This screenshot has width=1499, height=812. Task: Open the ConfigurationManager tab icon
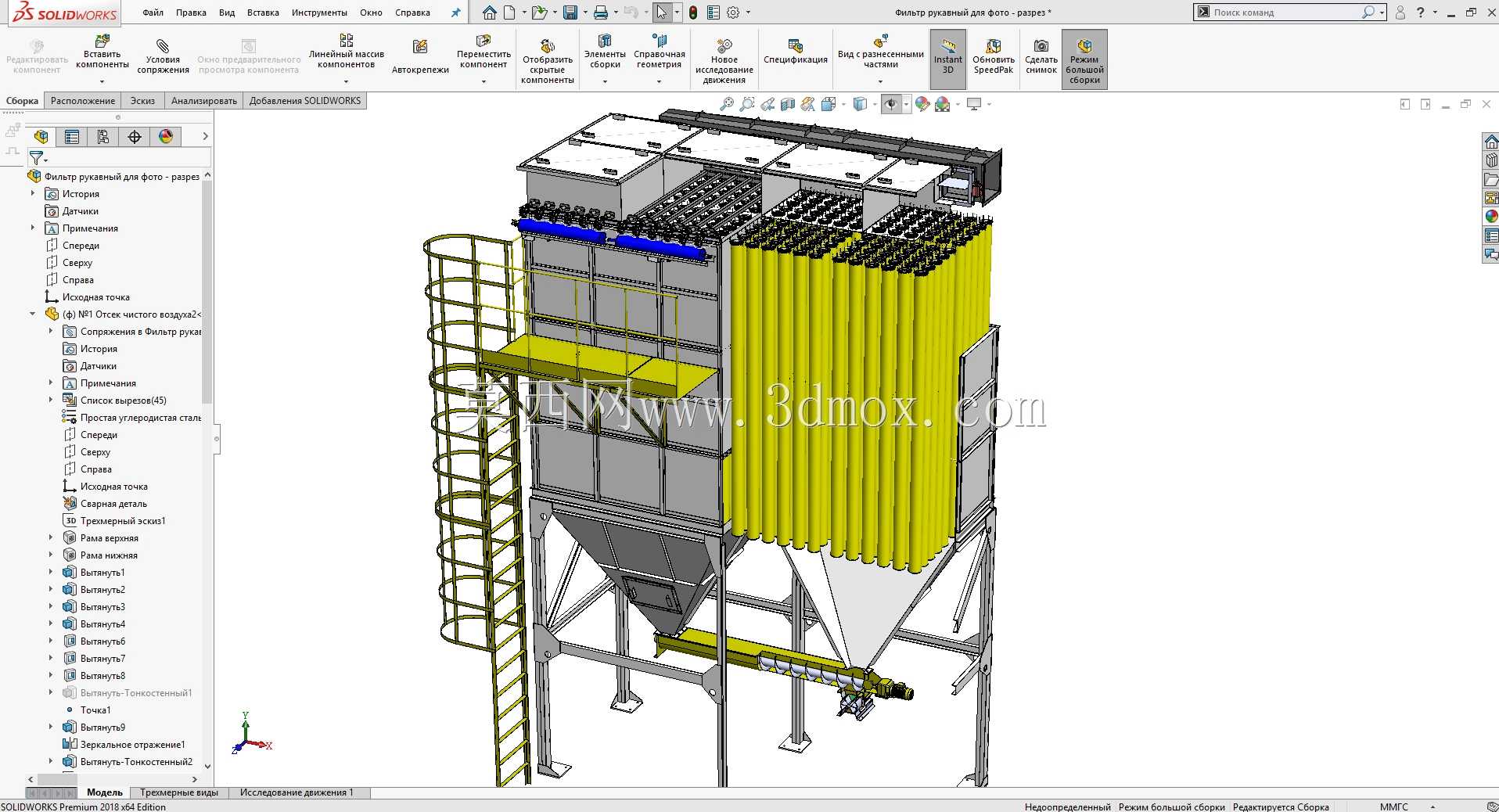coord(103,137)
